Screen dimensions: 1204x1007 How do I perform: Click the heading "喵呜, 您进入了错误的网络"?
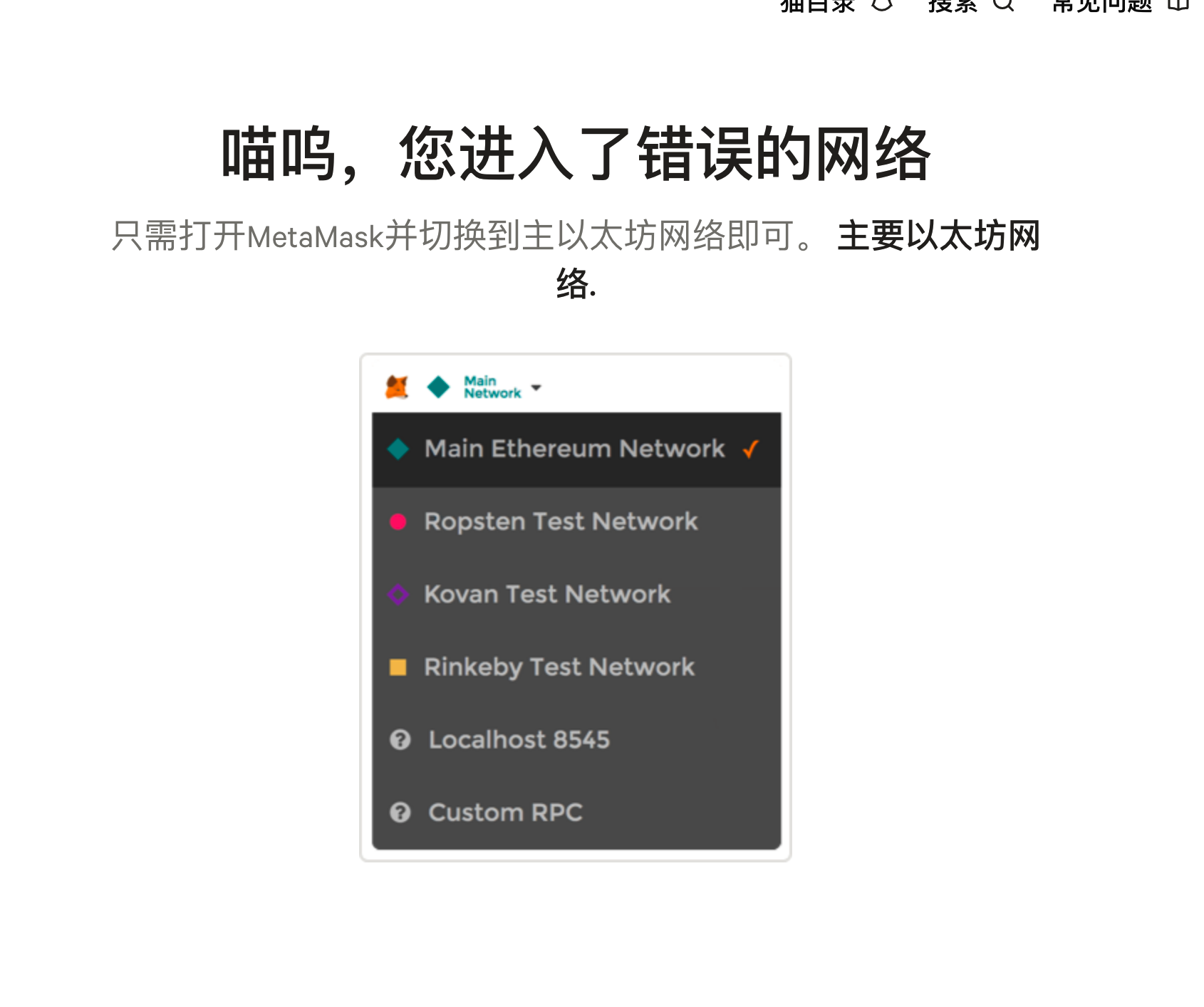pos(576,155)
